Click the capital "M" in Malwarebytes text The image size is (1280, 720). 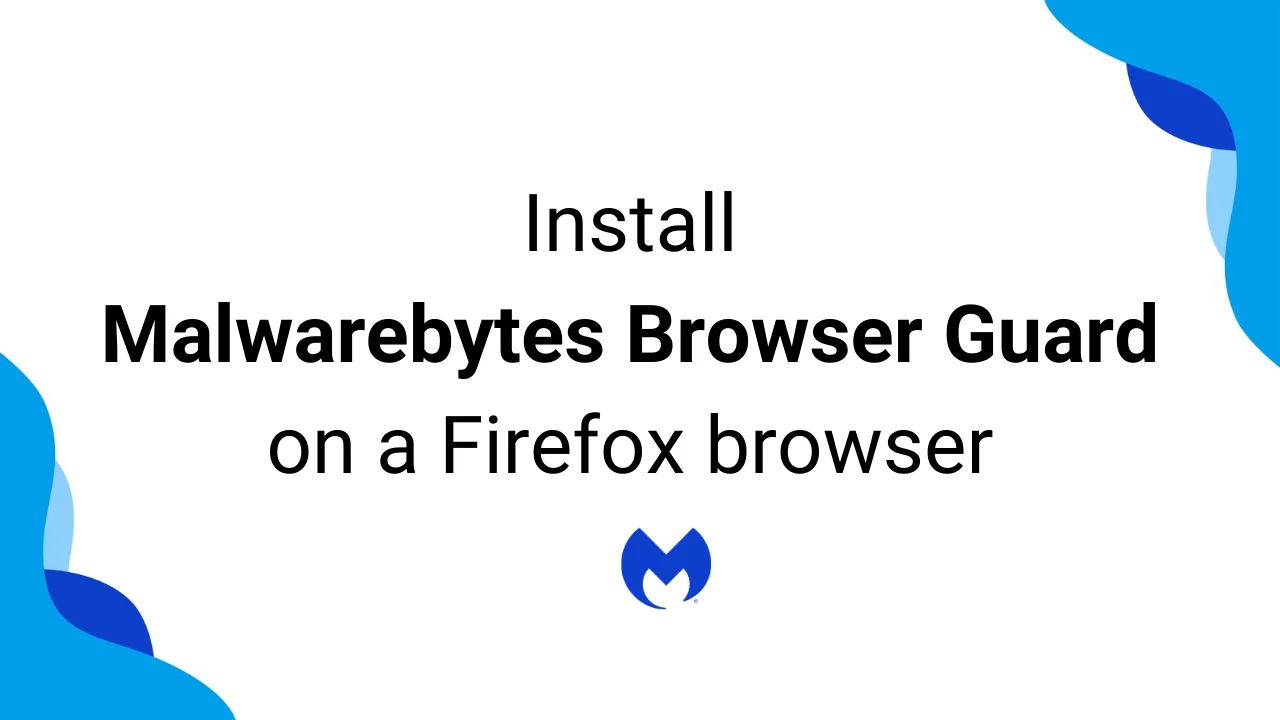point(134,335)
